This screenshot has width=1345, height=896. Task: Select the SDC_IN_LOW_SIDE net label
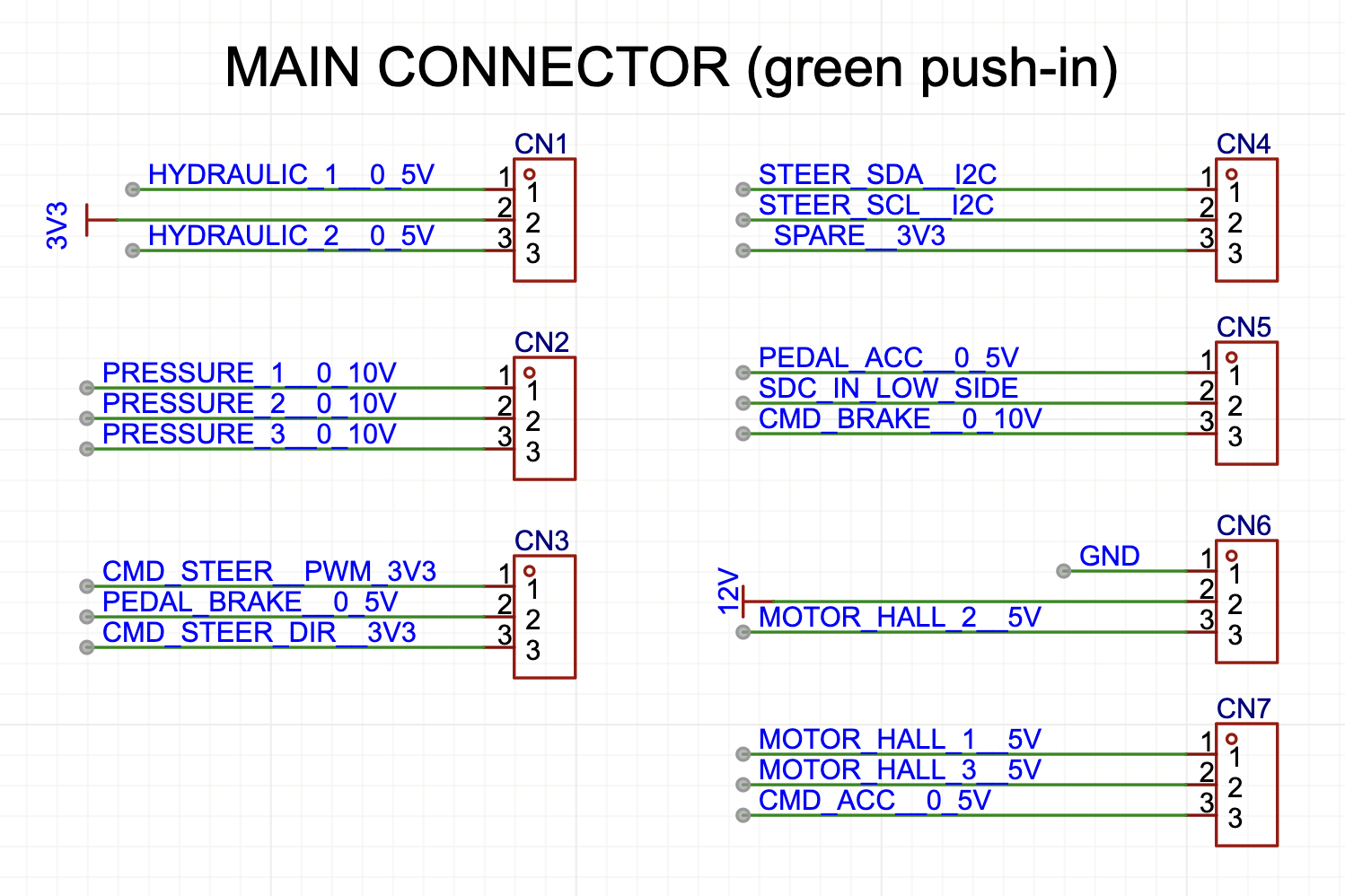click(x=889, y=389)
